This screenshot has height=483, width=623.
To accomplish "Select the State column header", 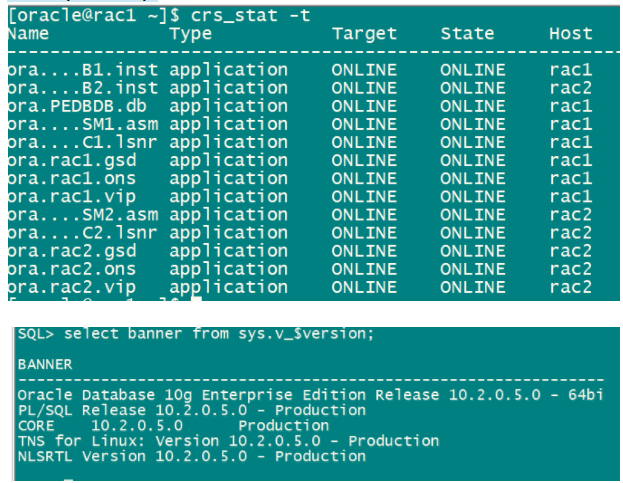I will [467, 33].
